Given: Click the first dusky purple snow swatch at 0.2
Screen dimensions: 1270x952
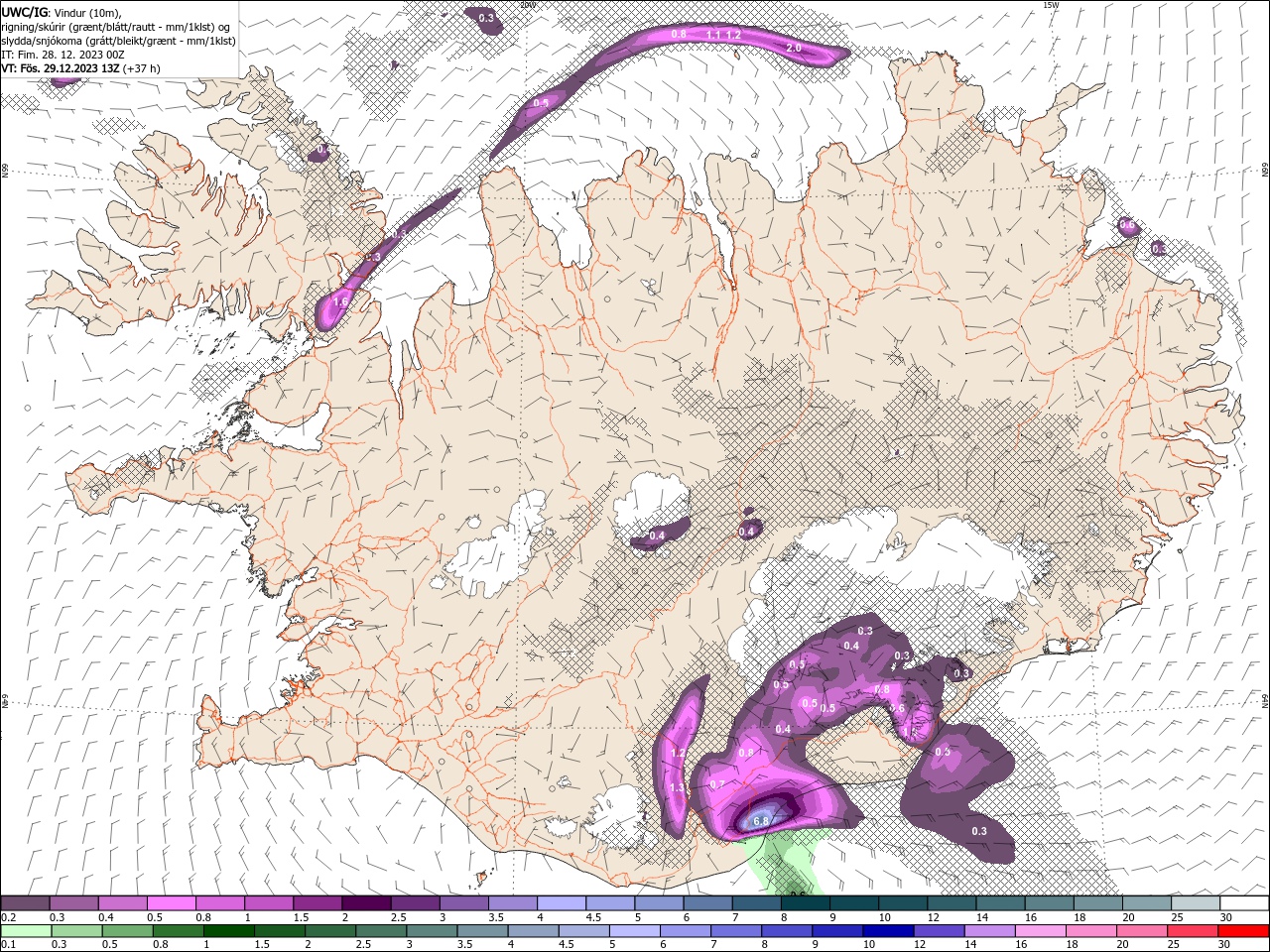Looking at the screenshot, I should (25, 903).
